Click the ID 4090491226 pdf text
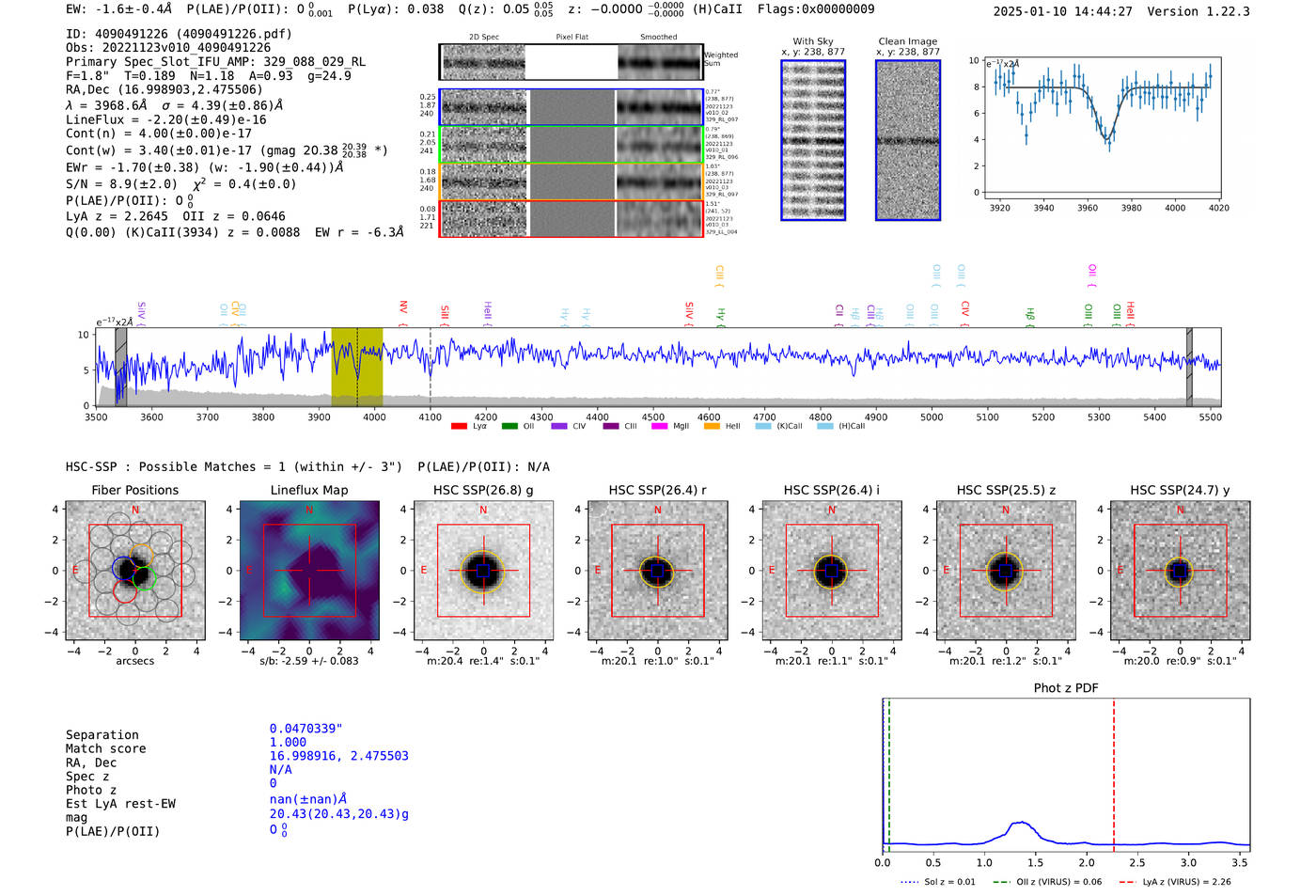 click(x=179, y=34)
